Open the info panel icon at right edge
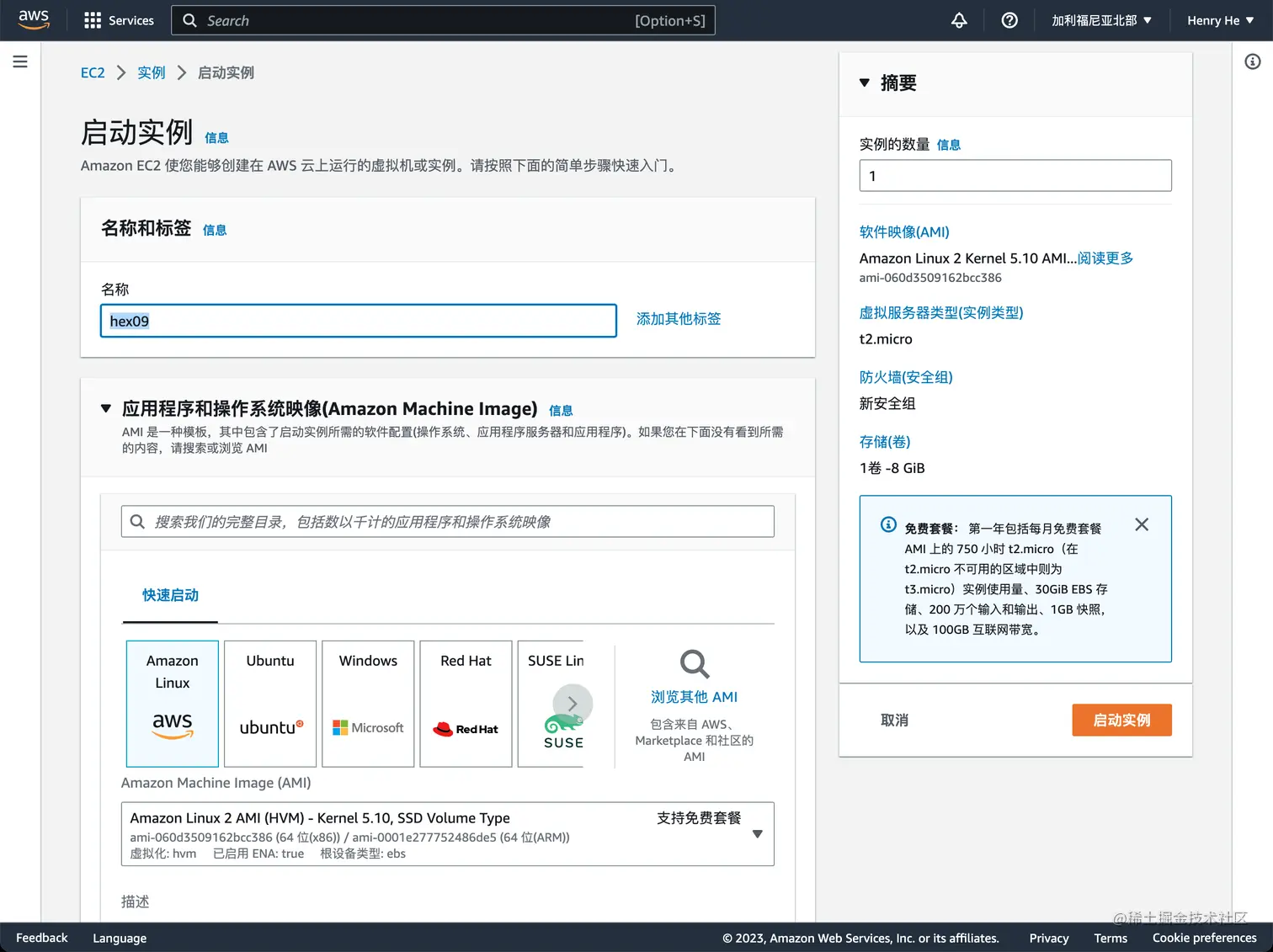The width and height of the screenshot is (1273, 952). [x=1253, y=61]
